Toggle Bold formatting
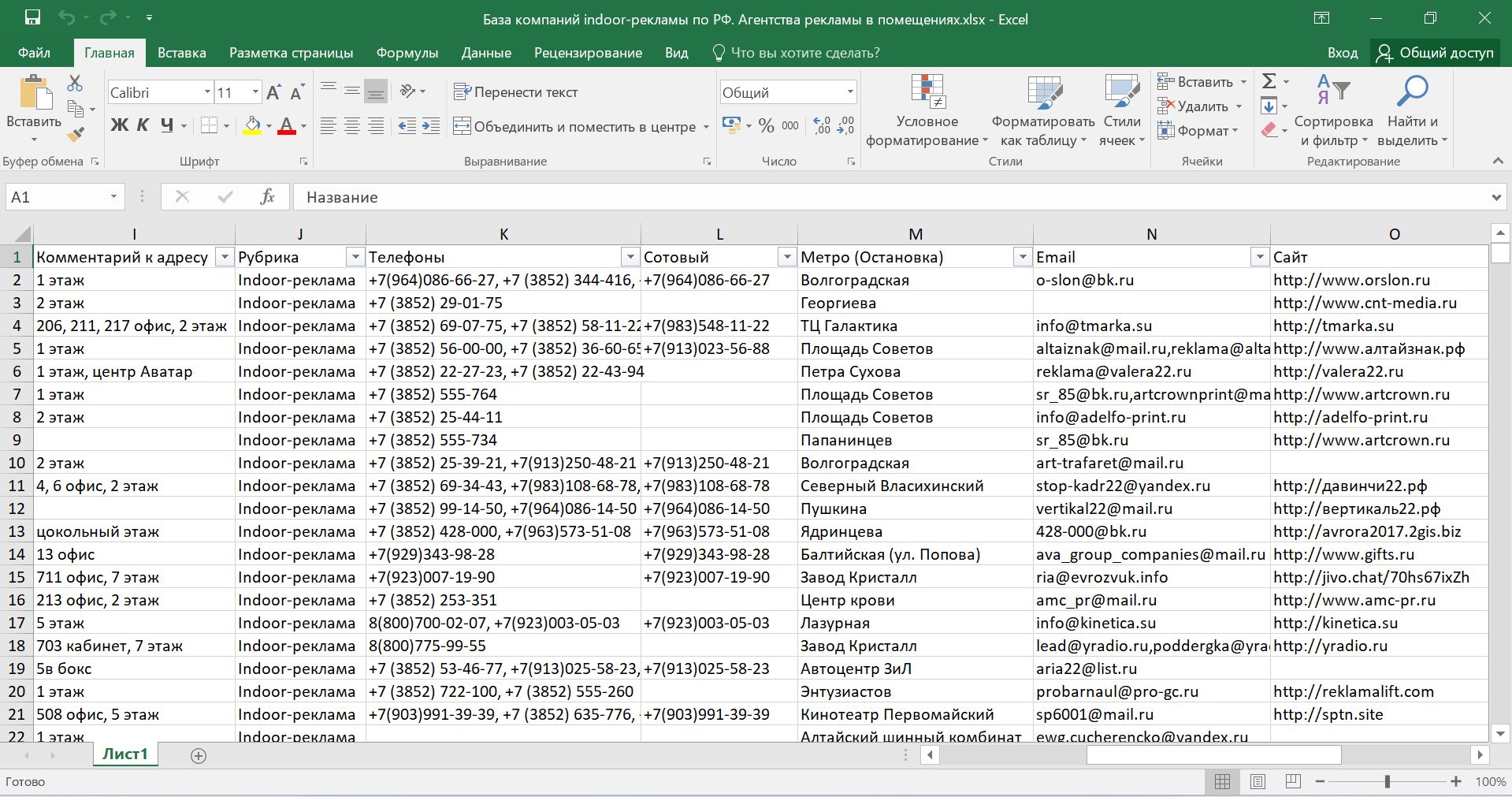Screen dimensions: 1512x797 click(x=119, y=125)
